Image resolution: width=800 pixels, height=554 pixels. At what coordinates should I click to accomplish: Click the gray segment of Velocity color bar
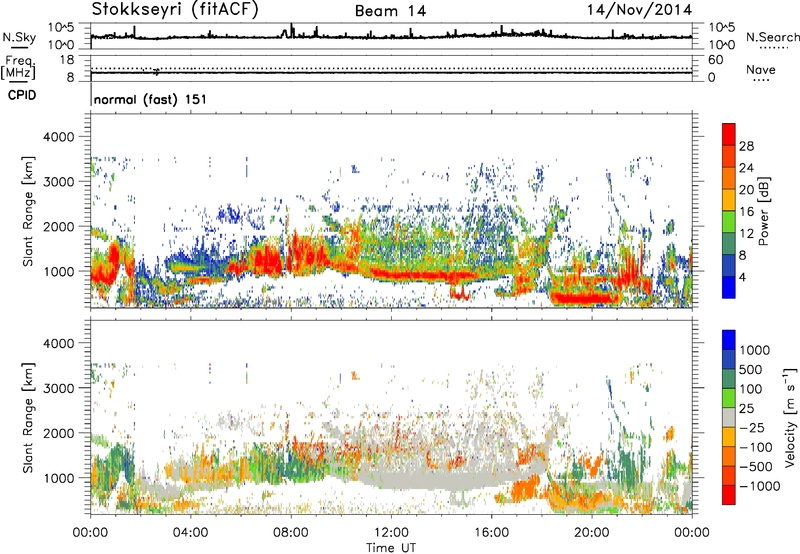pyautogui.click(x=729, y=418)
